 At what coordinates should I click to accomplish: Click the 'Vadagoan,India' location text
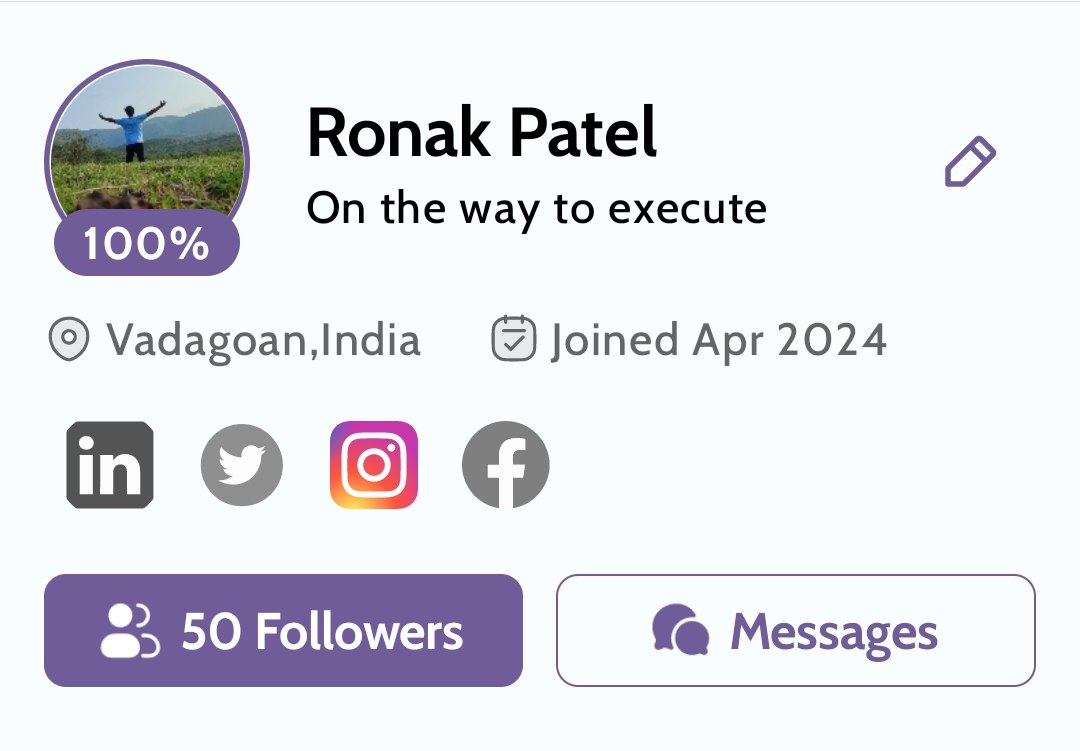click(x=264, y=340)
